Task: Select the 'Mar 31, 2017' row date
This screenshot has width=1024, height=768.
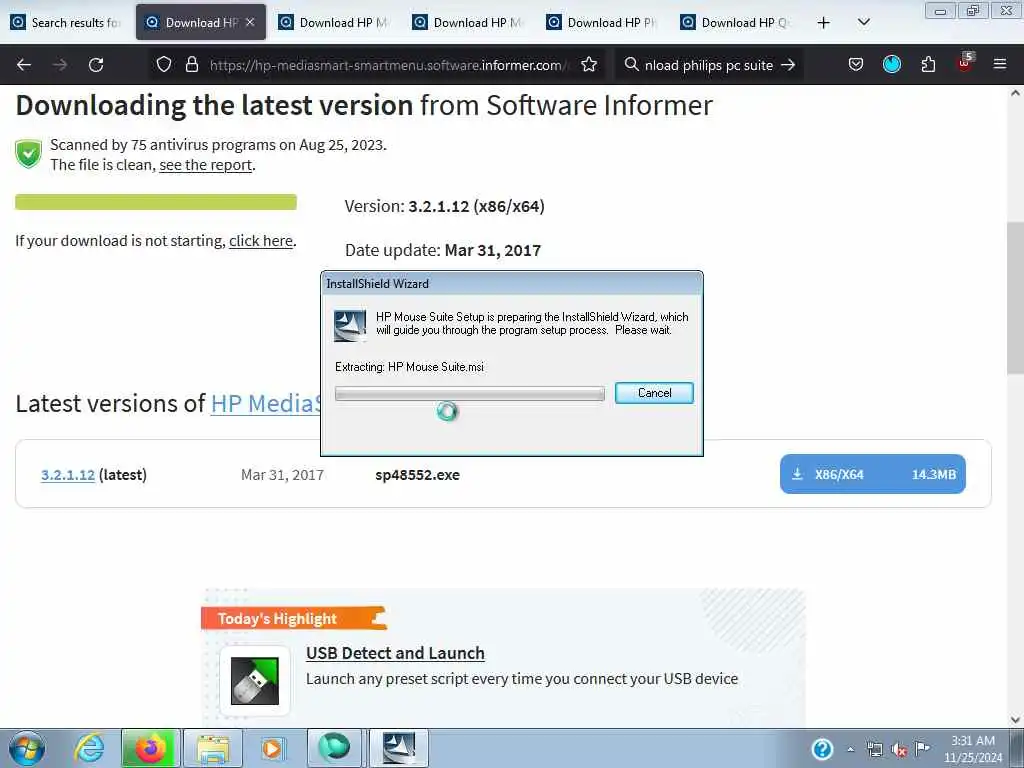Action: tap(282, 475)
